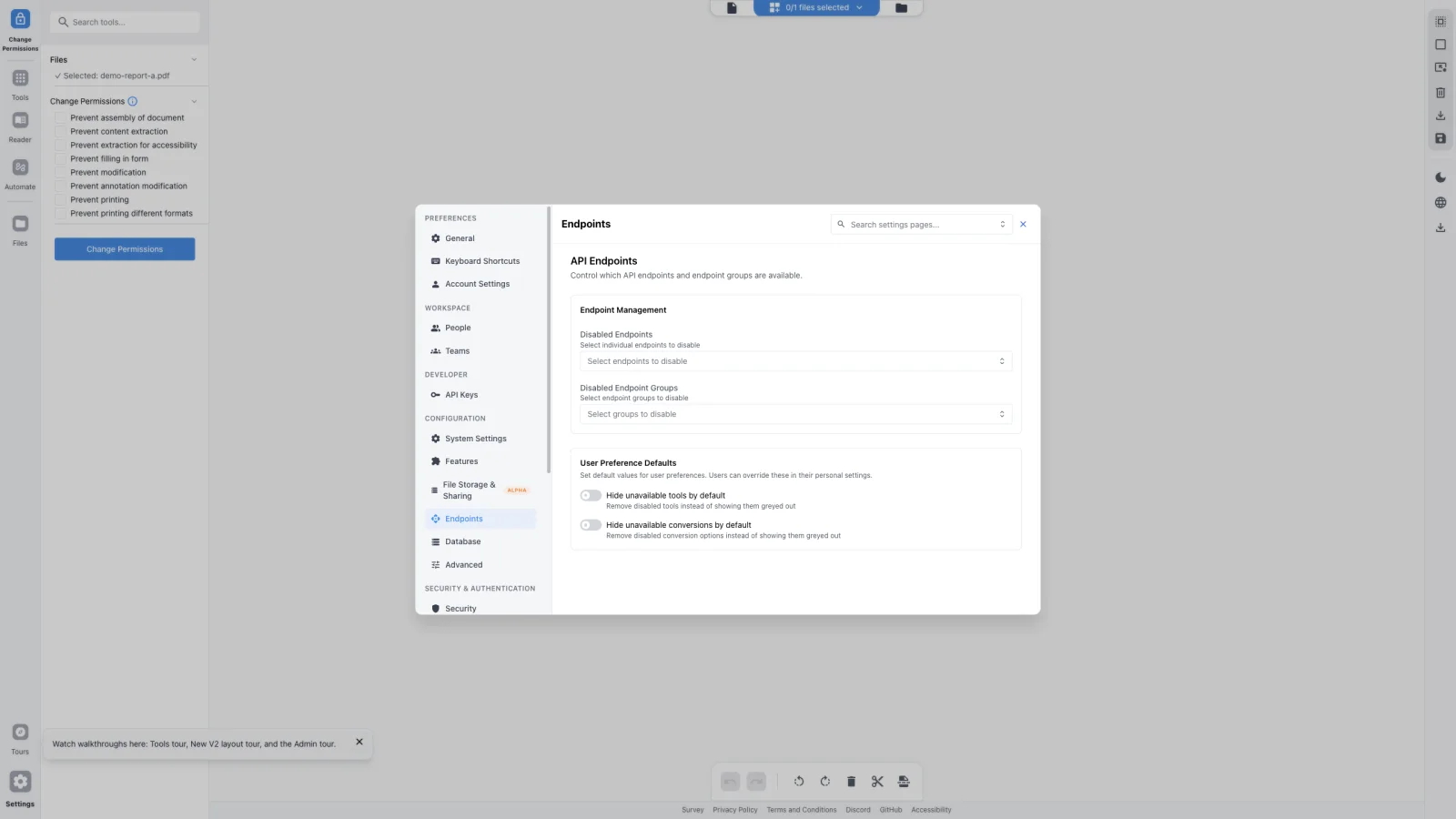Click the trash icon in right rail
Viewport: 1456px width, 819px height.
tap(1441, 92)
